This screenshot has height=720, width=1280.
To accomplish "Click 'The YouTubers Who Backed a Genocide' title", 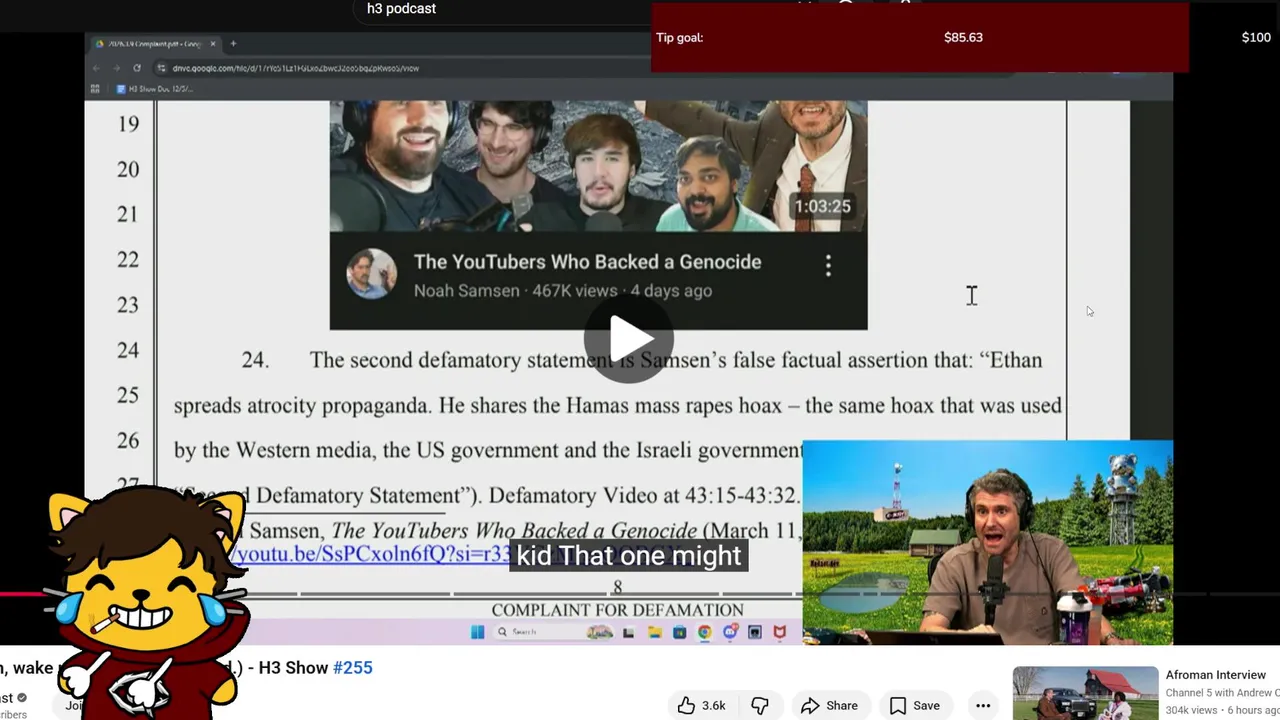I will 587,262.
